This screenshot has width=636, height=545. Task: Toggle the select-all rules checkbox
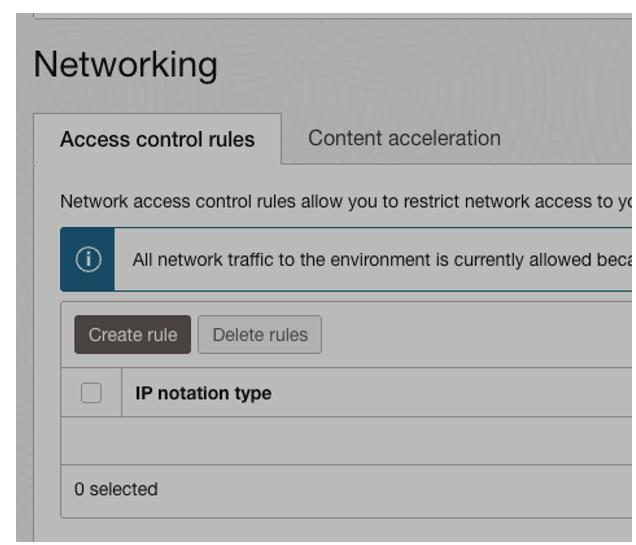click(x=91, y=393)
